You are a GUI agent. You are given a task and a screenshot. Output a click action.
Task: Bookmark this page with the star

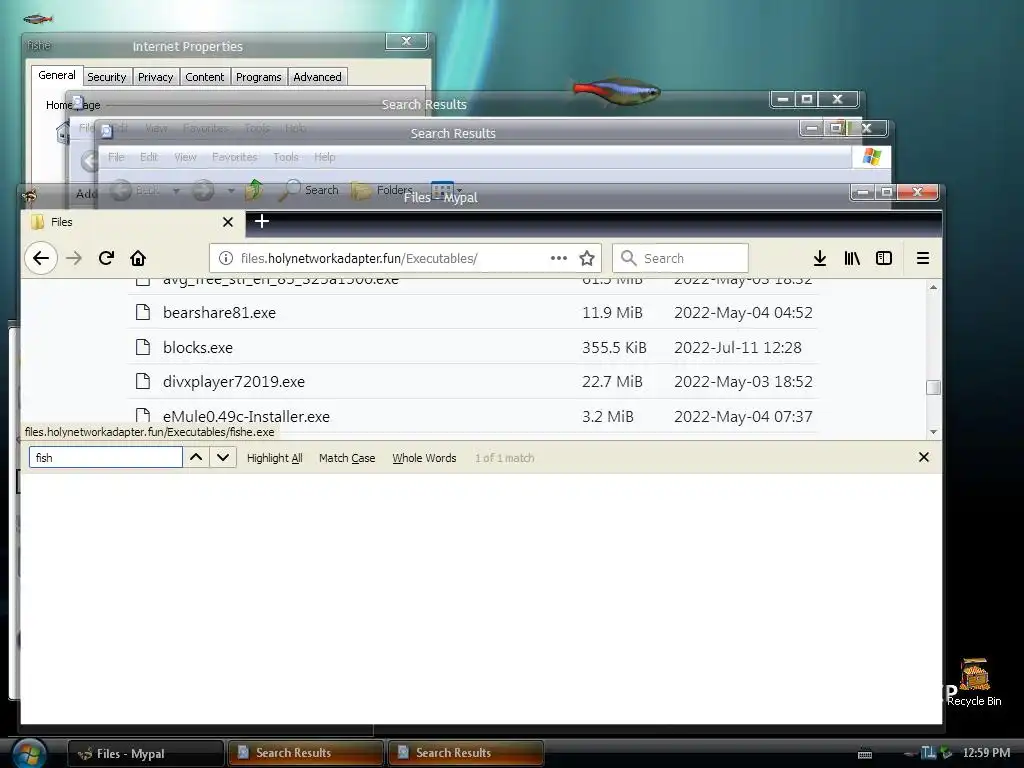(587, 258)
